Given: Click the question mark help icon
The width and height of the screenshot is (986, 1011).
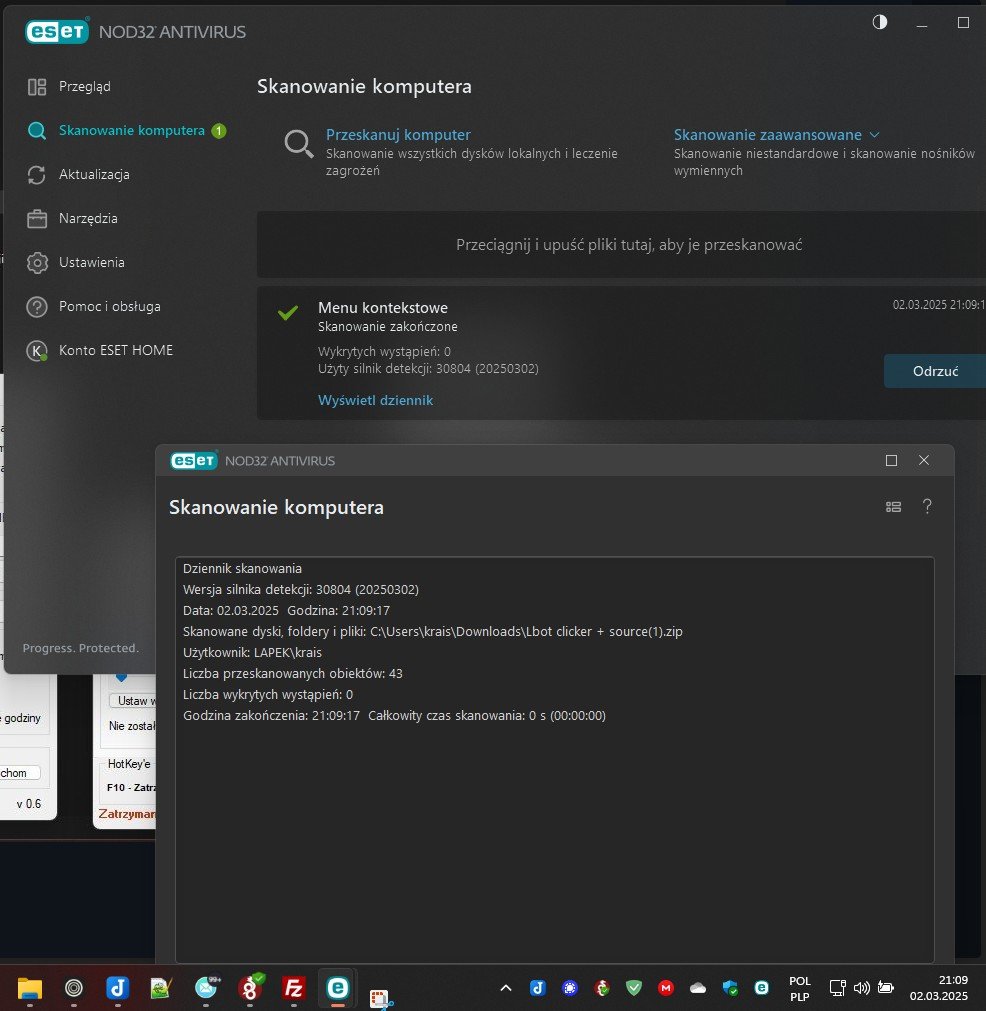Looking at the screenshot, I should coord(927,507).
